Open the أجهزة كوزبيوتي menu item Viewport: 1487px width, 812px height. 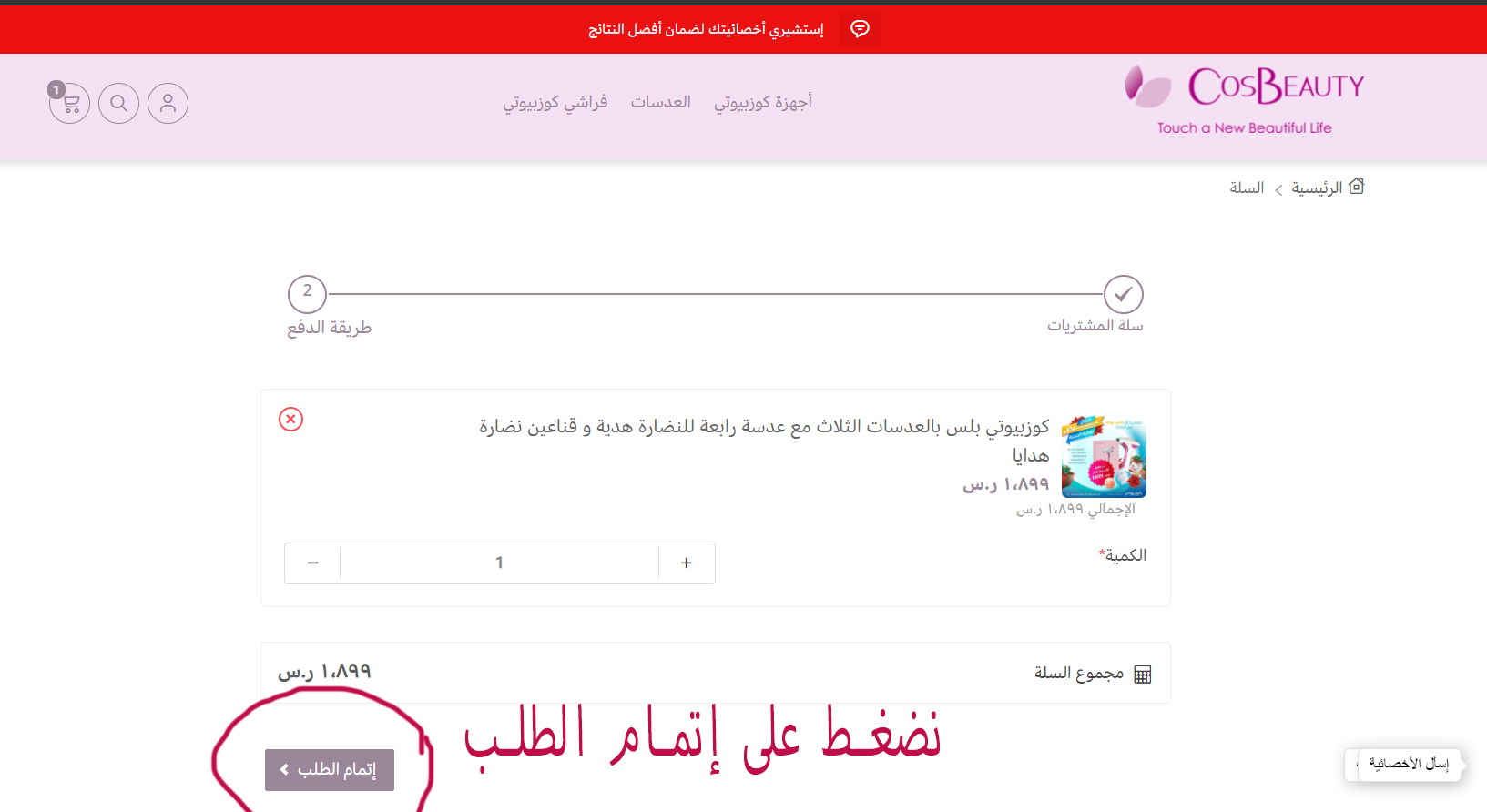[x=762, y=102]
